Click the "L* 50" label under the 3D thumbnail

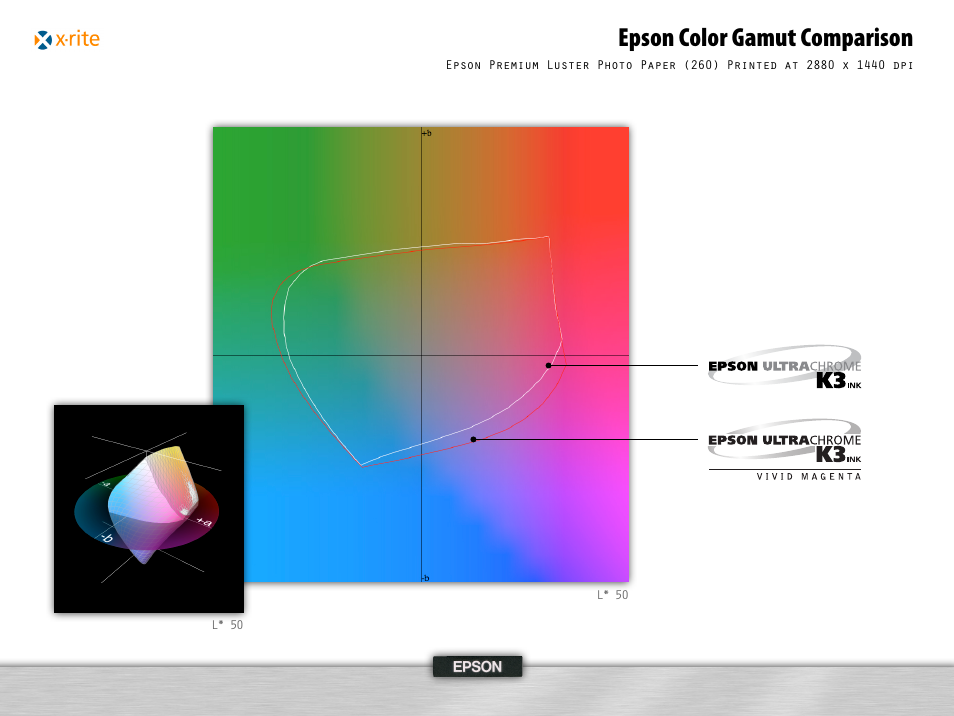[x=228, y=625]
